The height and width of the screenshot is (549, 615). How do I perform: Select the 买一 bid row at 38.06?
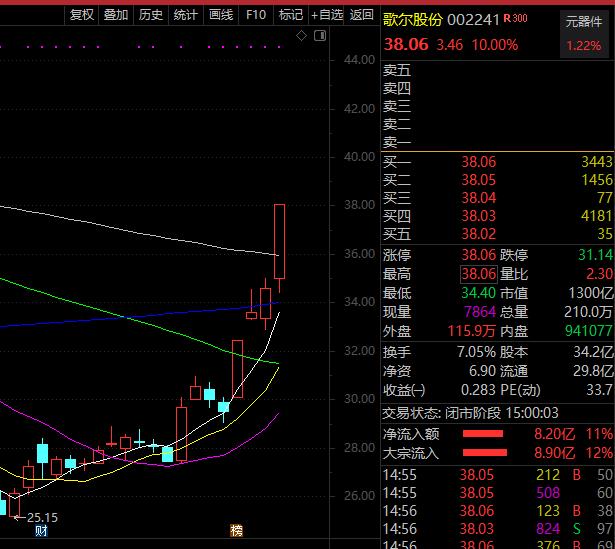coord(497,161)
